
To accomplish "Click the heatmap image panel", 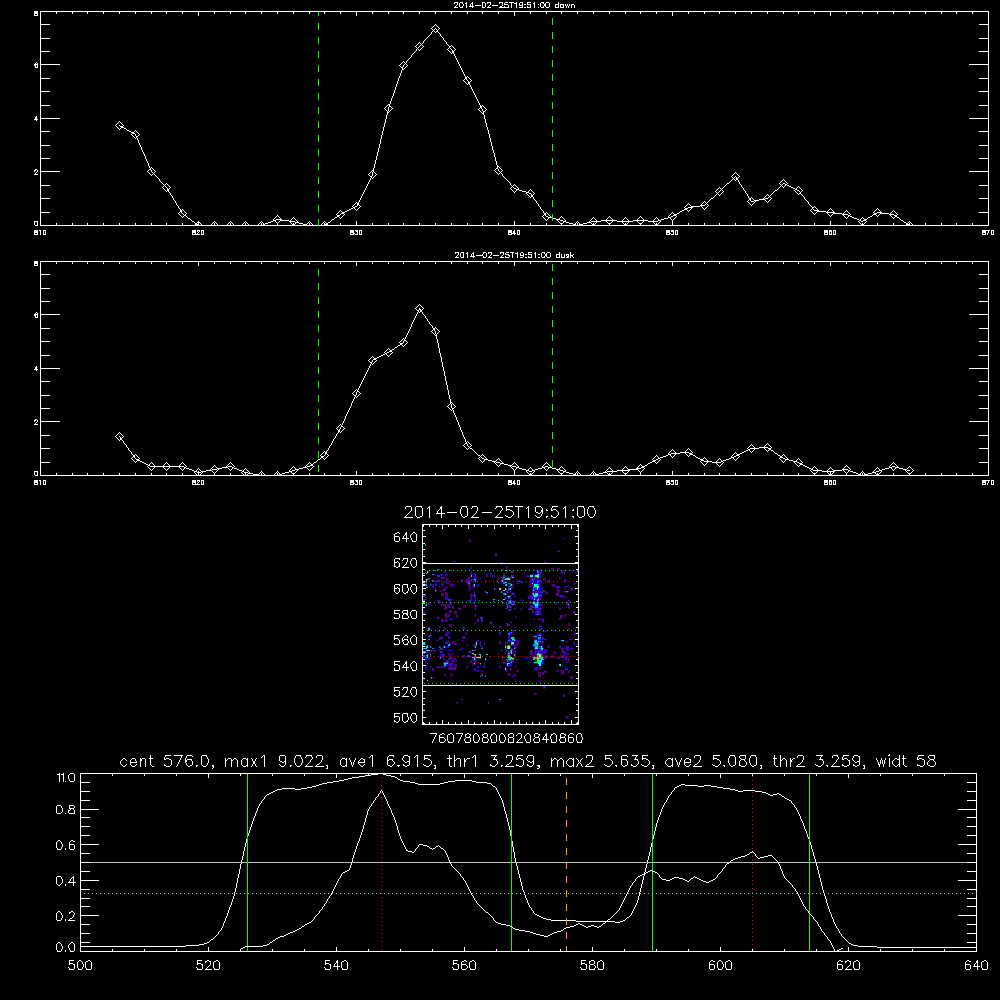I will 500,624.
